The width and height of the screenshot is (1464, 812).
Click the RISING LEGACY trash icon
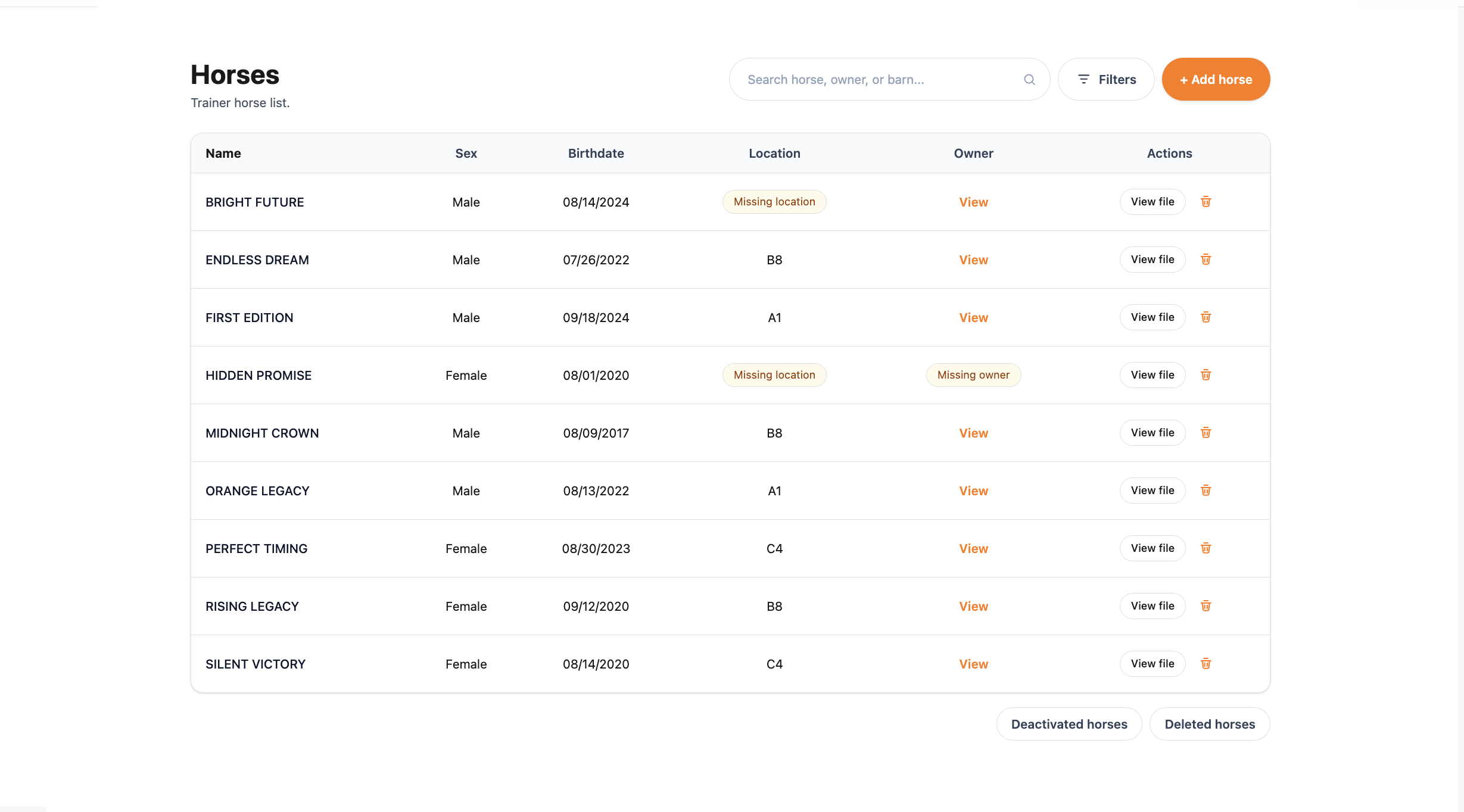[x=1206, y=606]
